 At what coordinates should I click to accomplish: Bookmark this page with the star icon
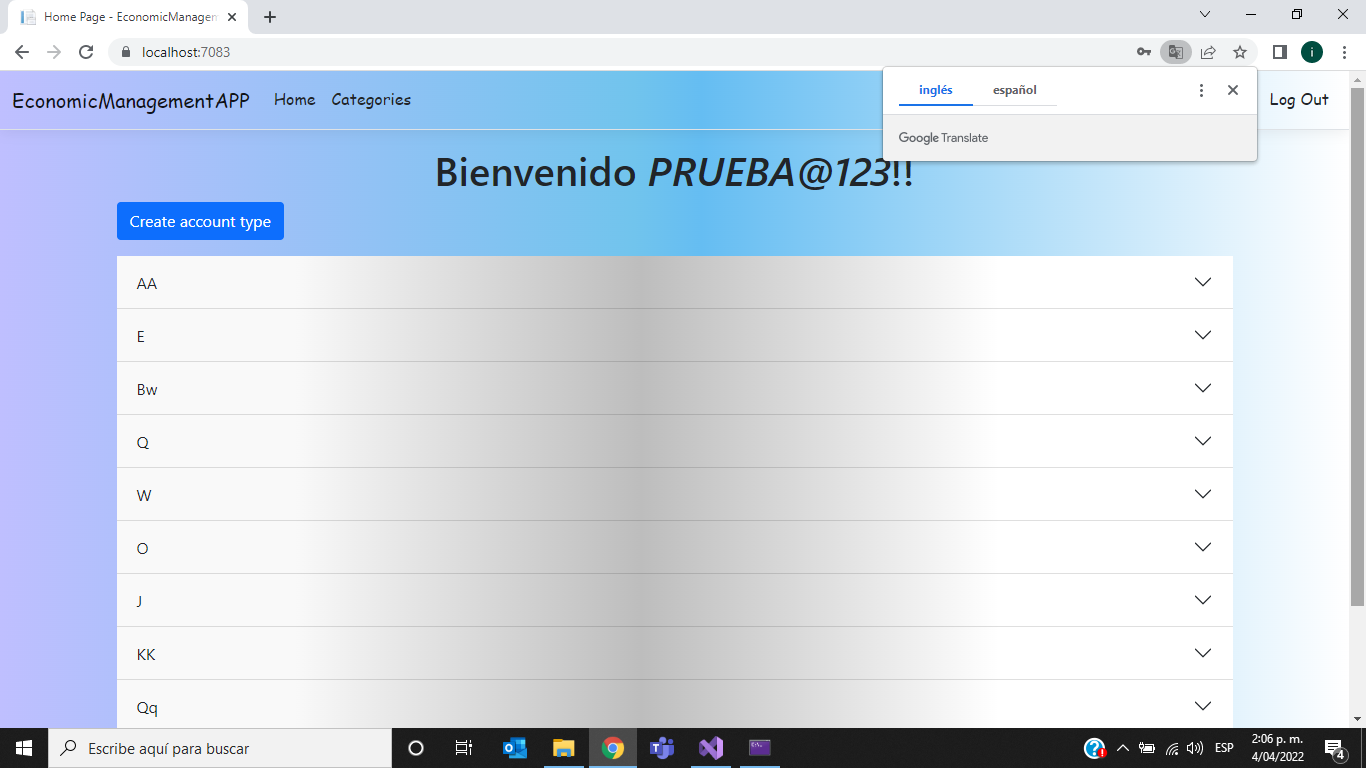pyautogui.click(x=1240, y=52)
